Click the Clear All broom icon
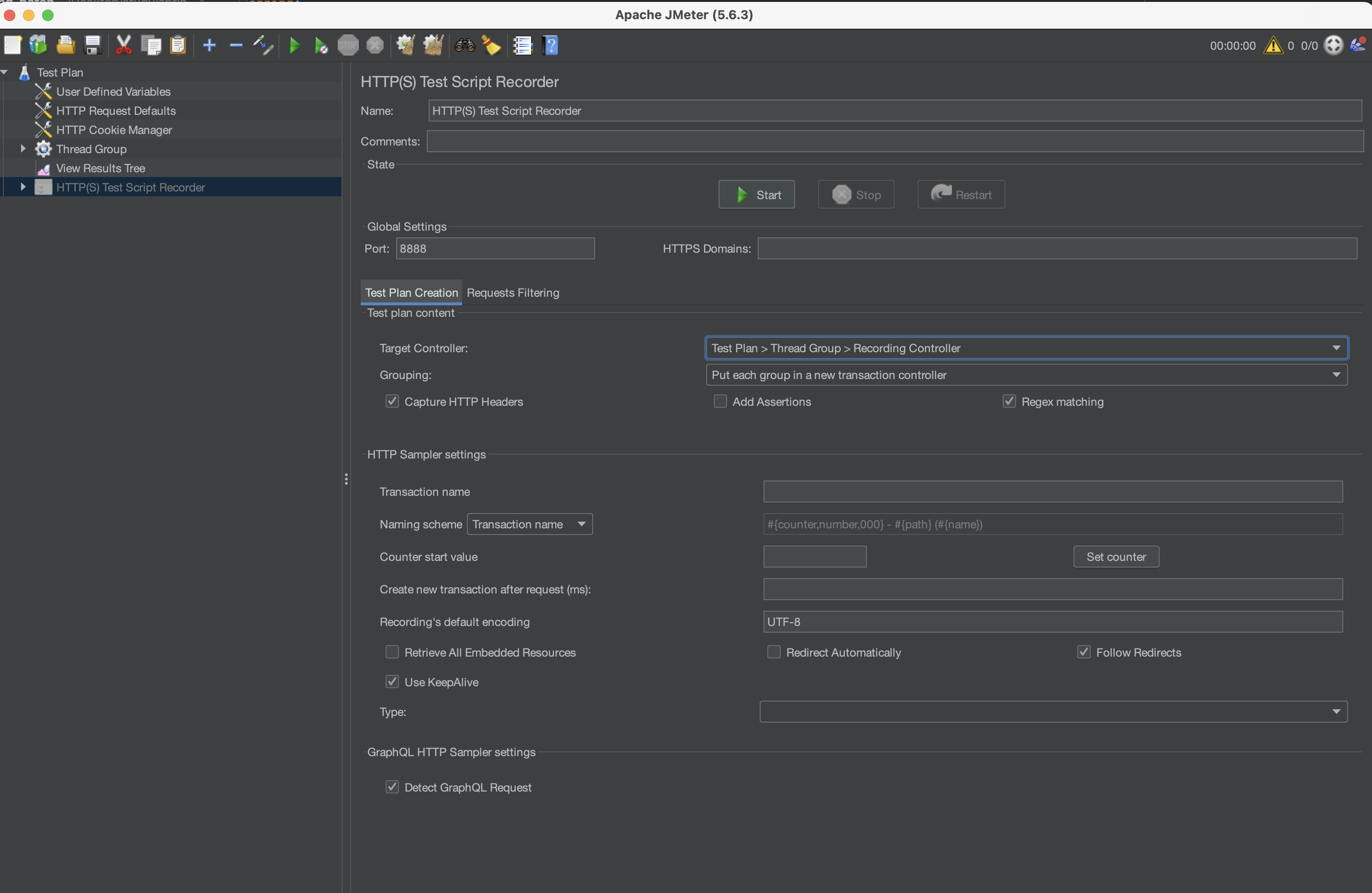Screen dimensions: 1372x893 click(433, 45)
